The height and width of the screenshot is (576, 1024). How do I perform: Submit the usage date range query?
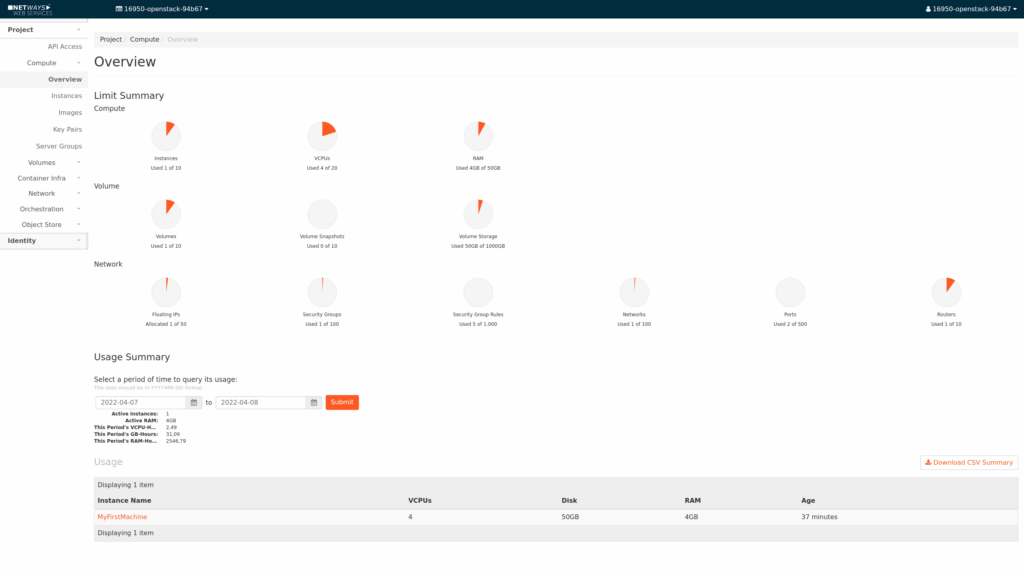pyautogui.click(x=342, y=402)
